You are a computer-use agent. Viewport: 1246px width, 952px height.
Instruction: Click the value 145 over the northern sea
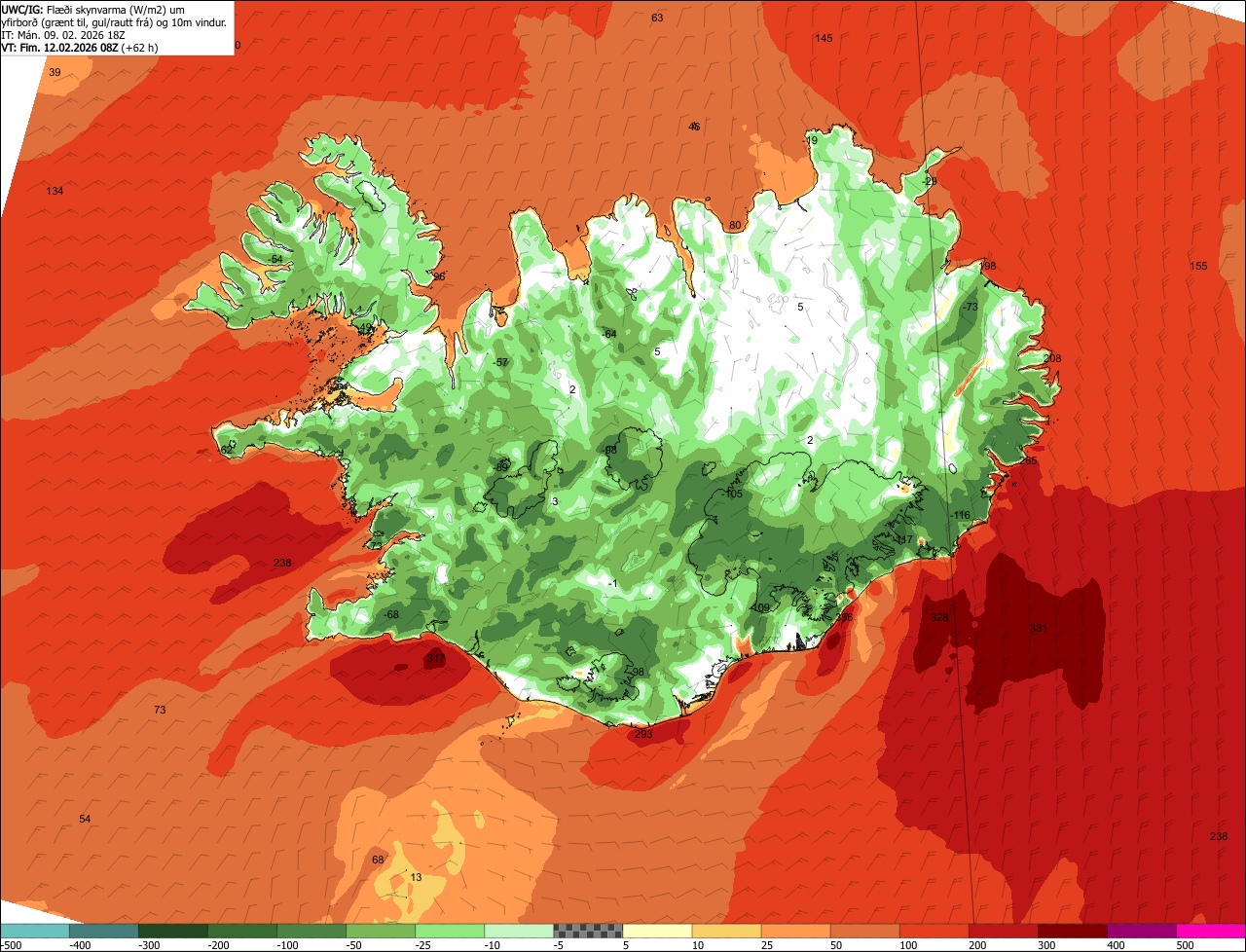(824, 38)
